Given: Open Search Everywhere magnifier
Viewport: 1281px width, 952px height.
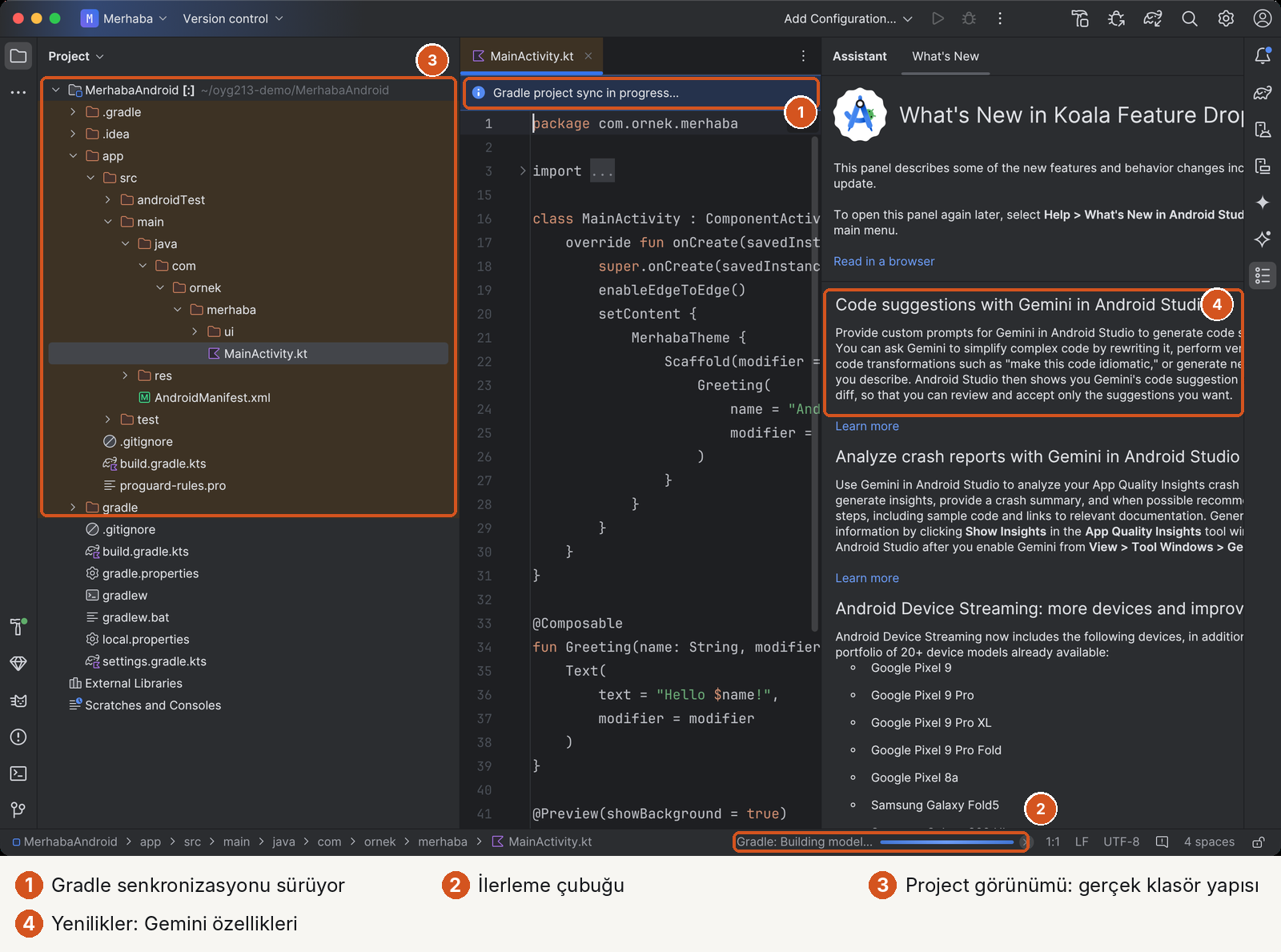Looking at the screenshot, I should point(1190,18).
